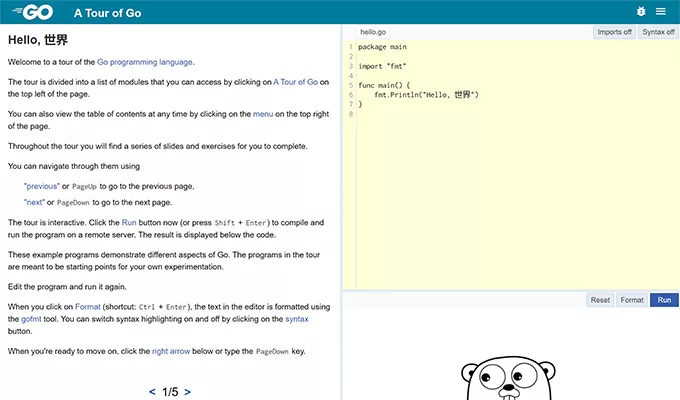
Task: Click line number 8 in the gutter
Action: [351, 114]
